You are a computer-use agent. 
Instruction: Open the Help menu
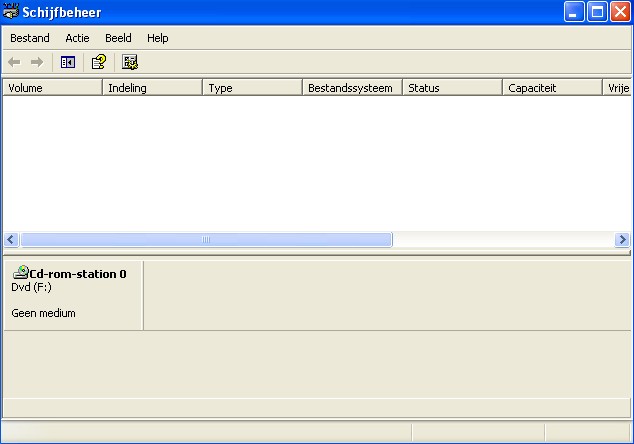tap(158, 38)
